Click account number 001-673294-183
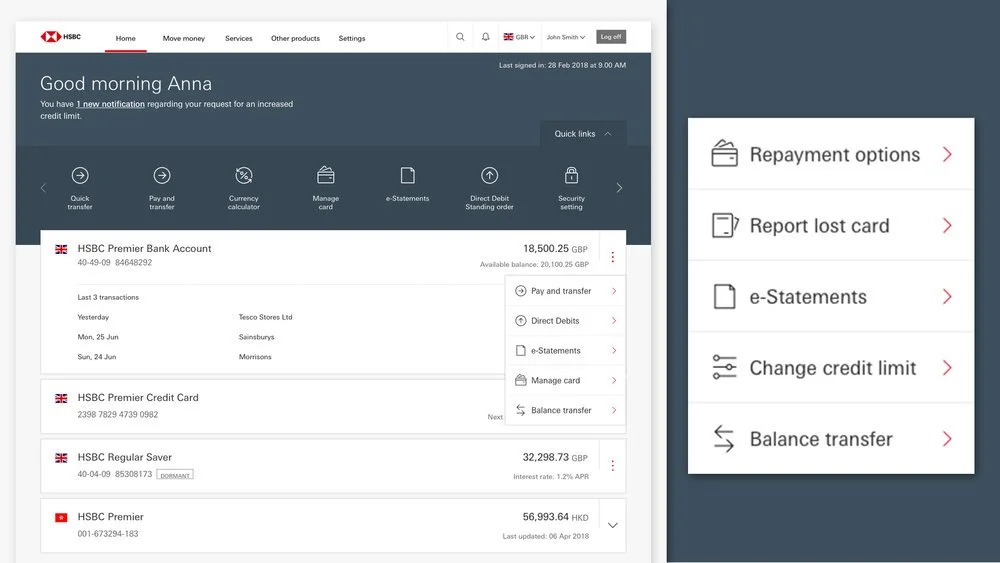This screenshot has height=563, width=1000. pyautogui.click(x=108, y=534)
